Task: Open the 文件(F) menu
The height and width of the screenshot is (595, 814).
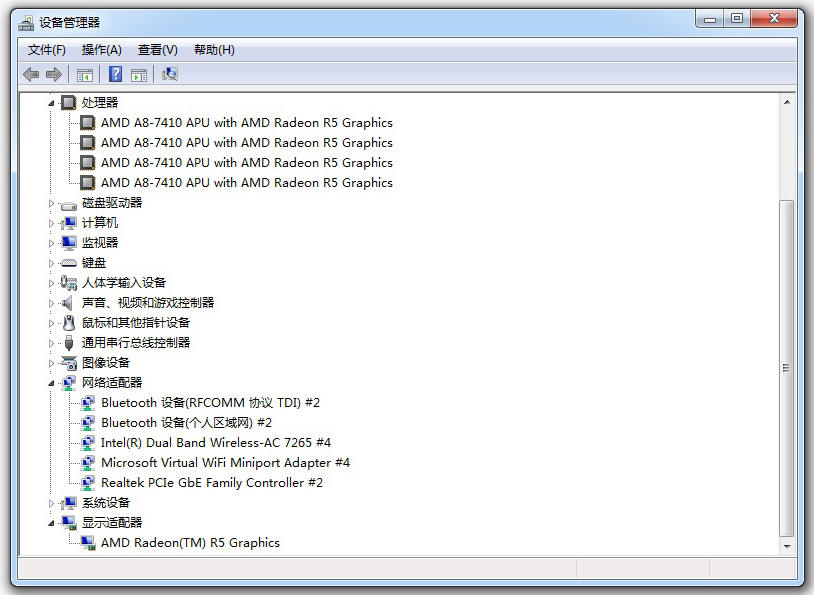Action: [46, 50]
